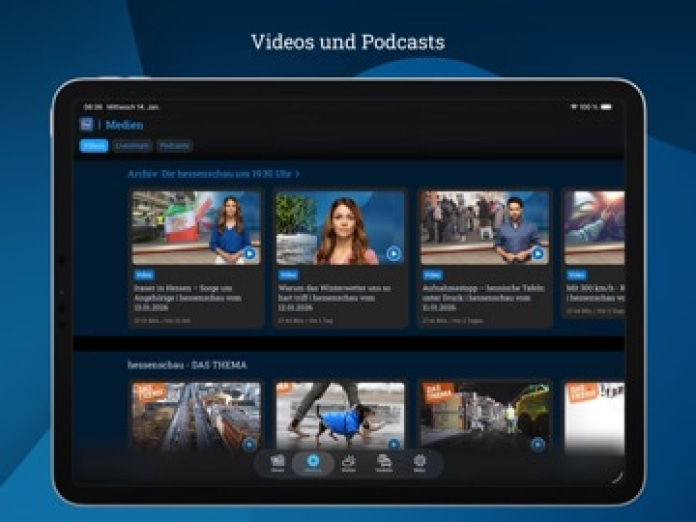
Task: Open thumbnail of male presenter with crowd
Action: (485, 228)
